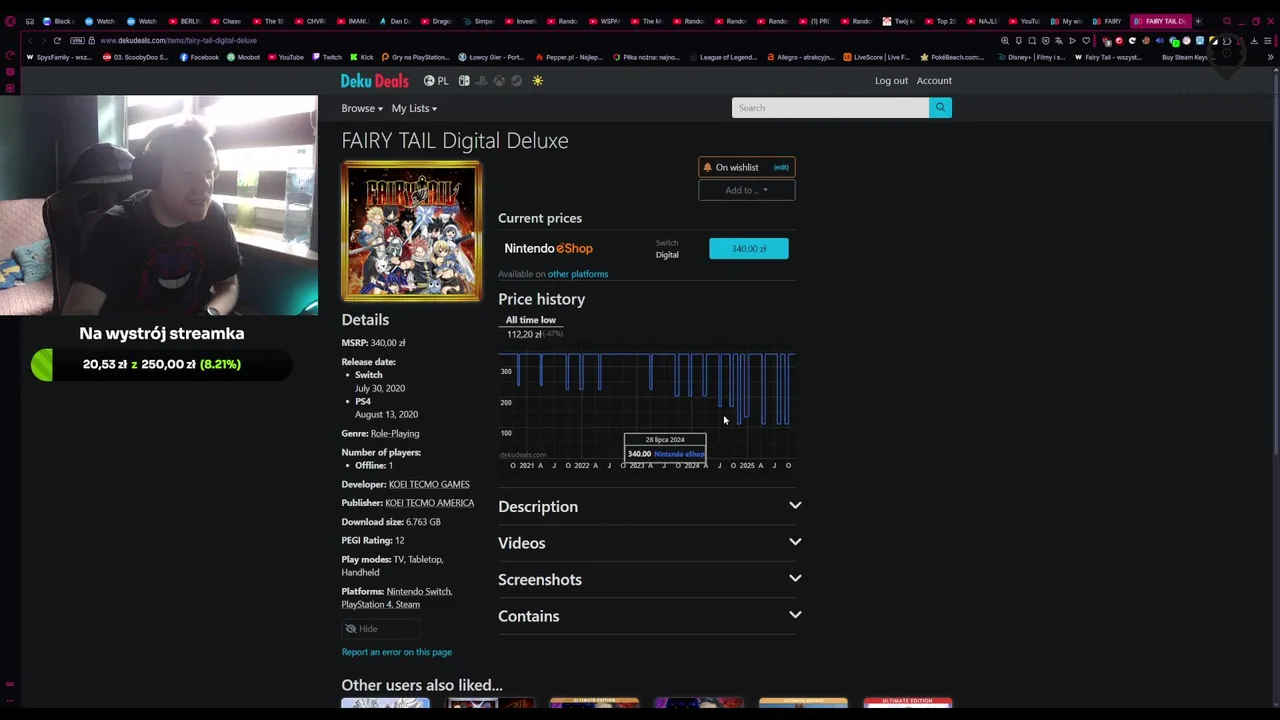
Task: Show more bookmarks with the overflow chevron
Action: [x=1270, y=57]
